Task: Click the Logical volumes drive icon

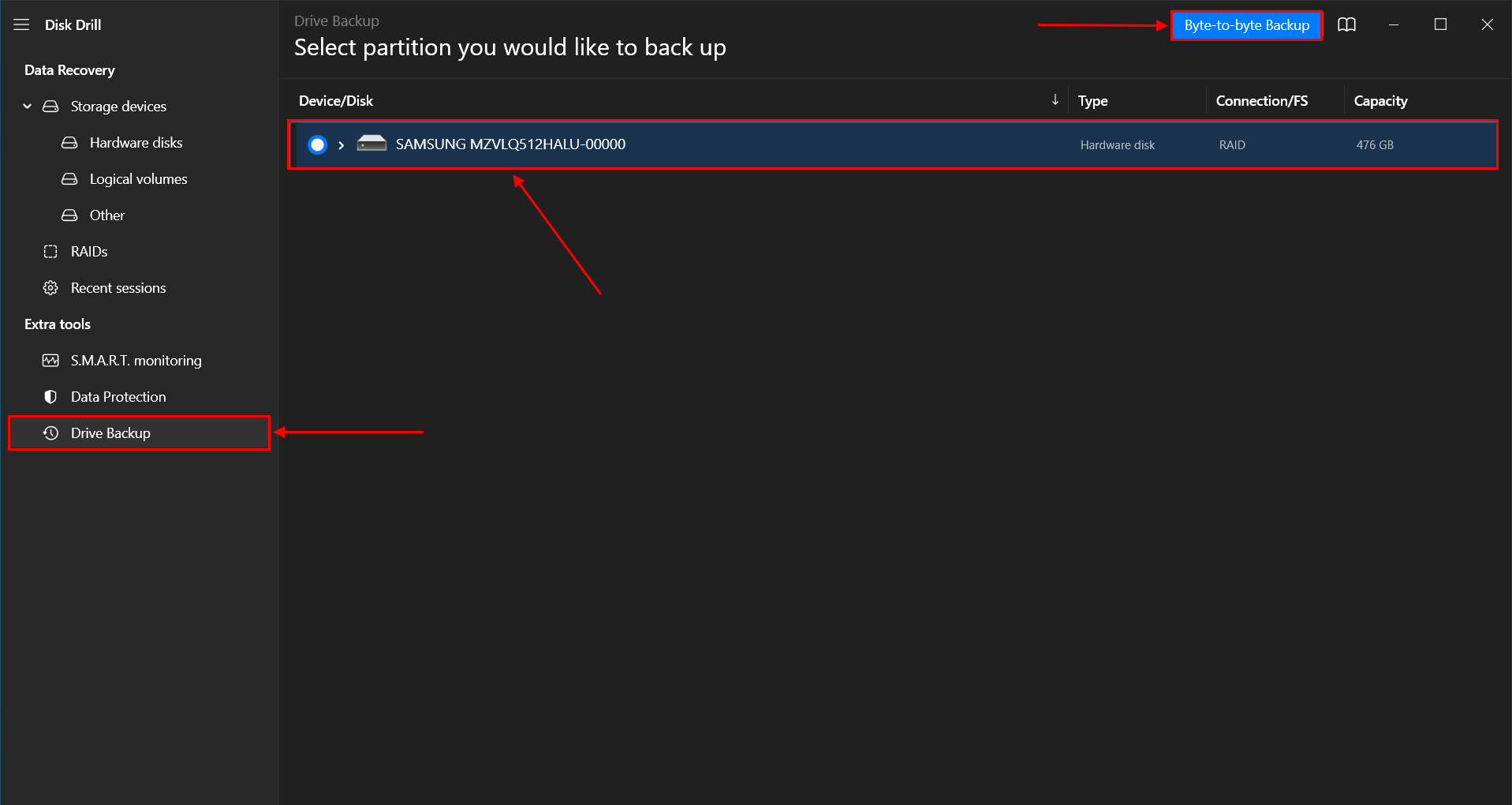Action: pos(69,178)
